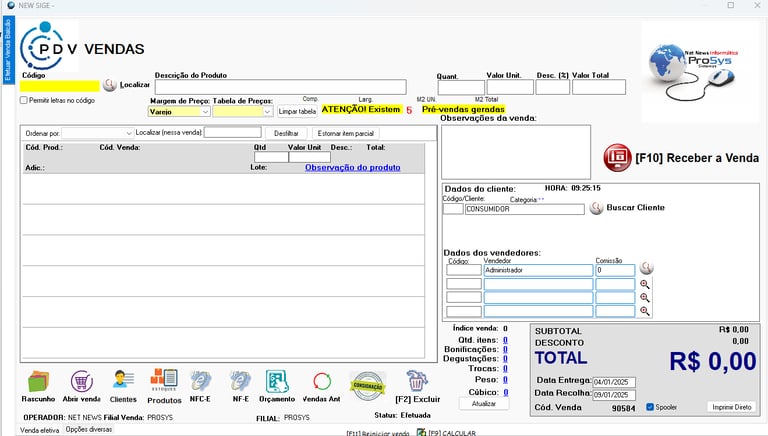The image size is (768, 436).
Task: Open the 'Observação do produto' link
Action: coord(352,167)
